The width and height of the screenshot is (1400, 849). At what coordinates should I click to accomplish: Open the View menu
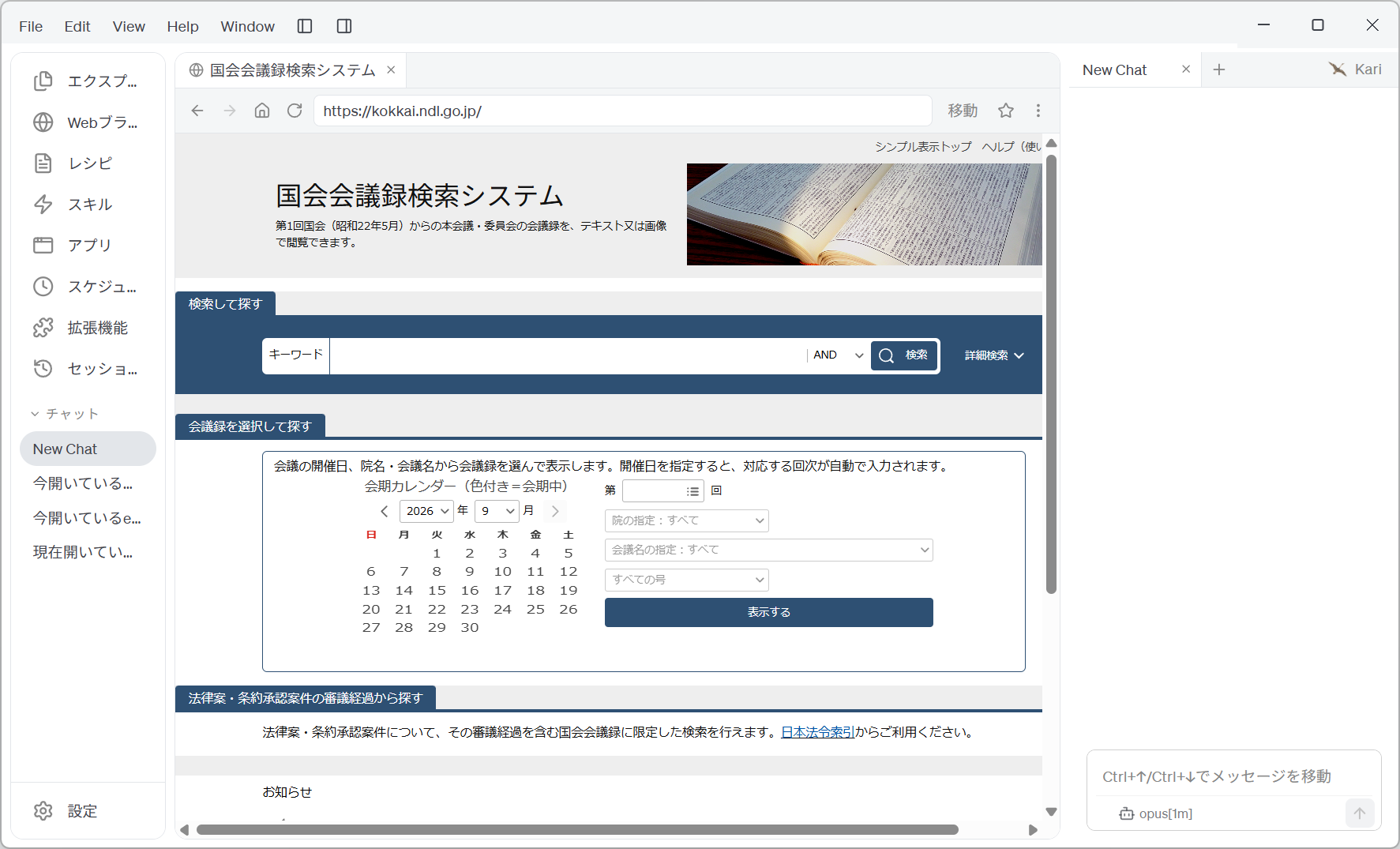pyautogui.click(x=129, y=26)
